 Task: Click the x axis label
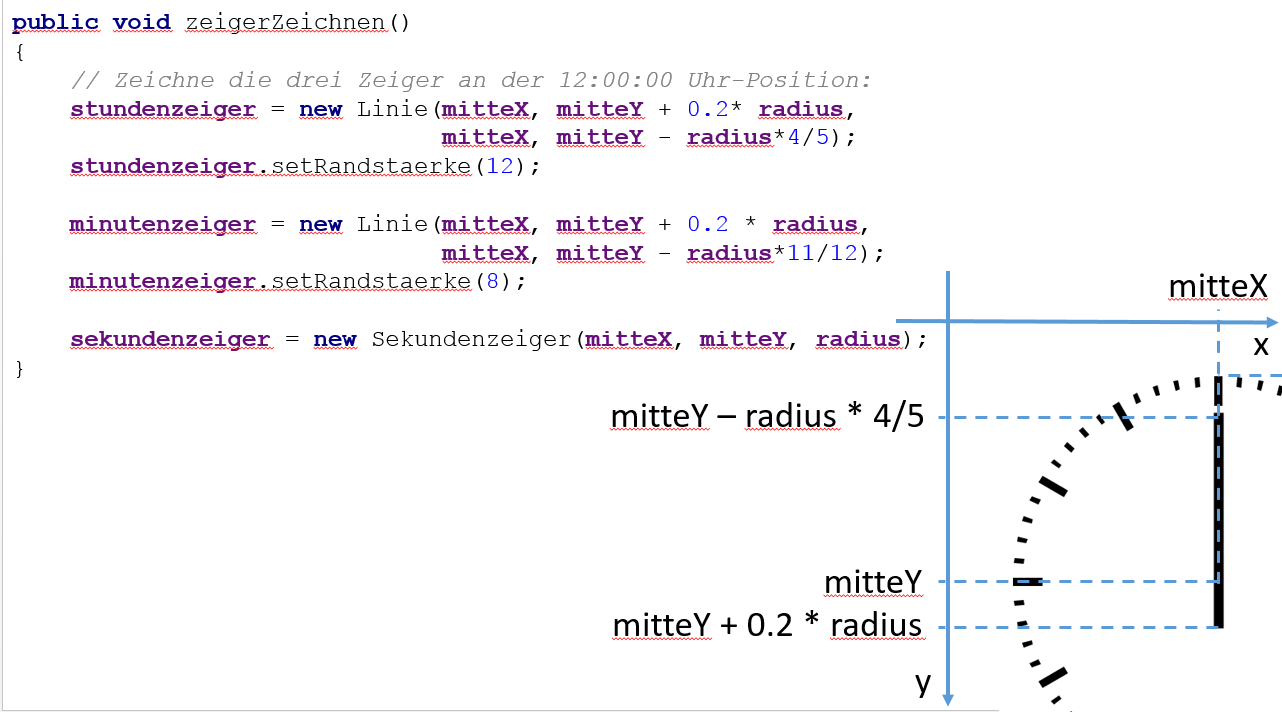(x=1261, y=345)
